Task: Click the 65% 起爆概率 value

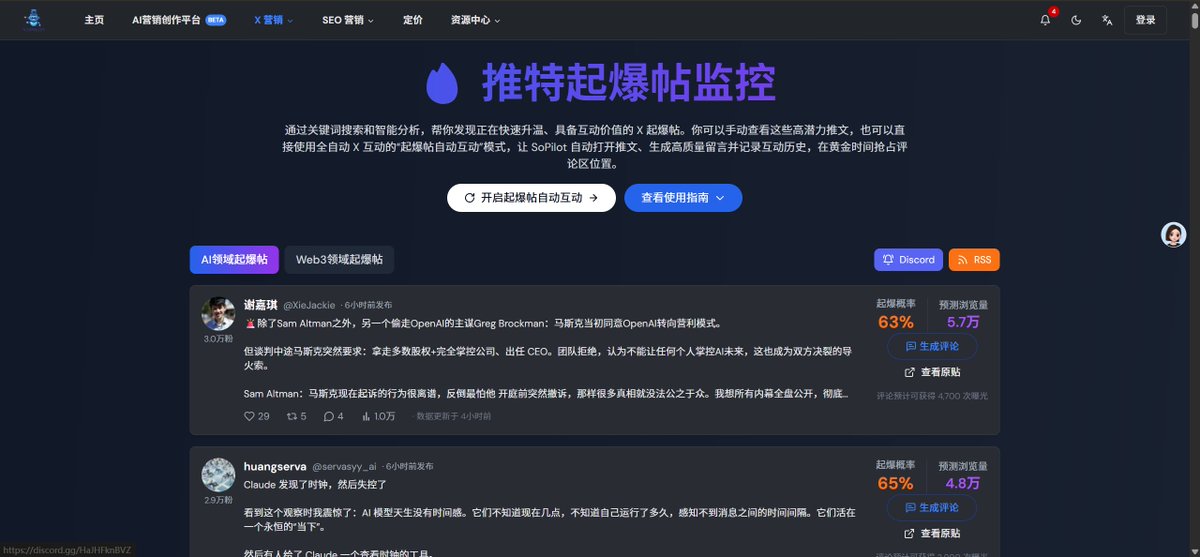Action: pos(895,483)
